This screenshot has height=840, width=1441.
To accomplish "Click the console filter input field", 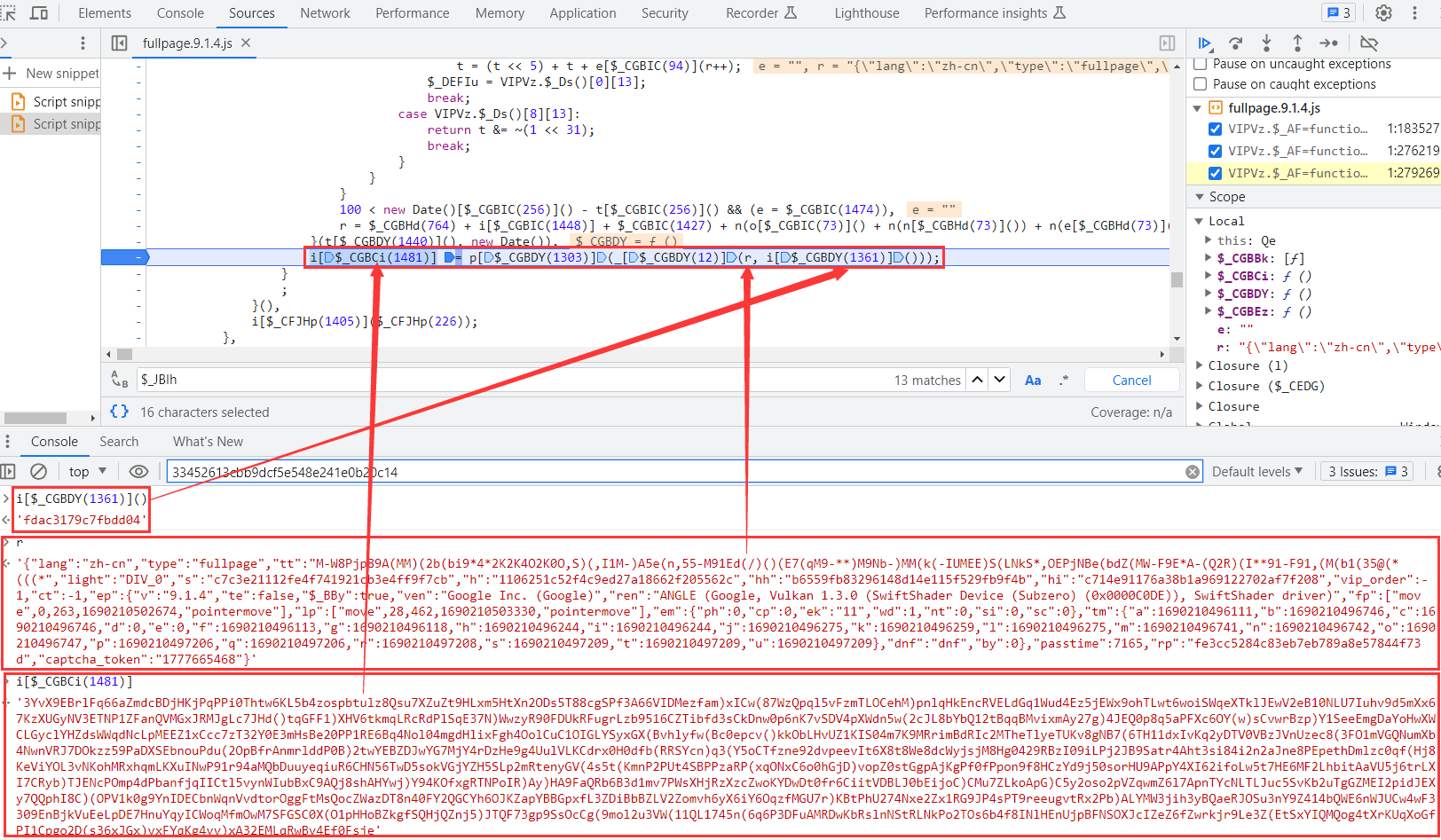I will (x=674, y=472).
